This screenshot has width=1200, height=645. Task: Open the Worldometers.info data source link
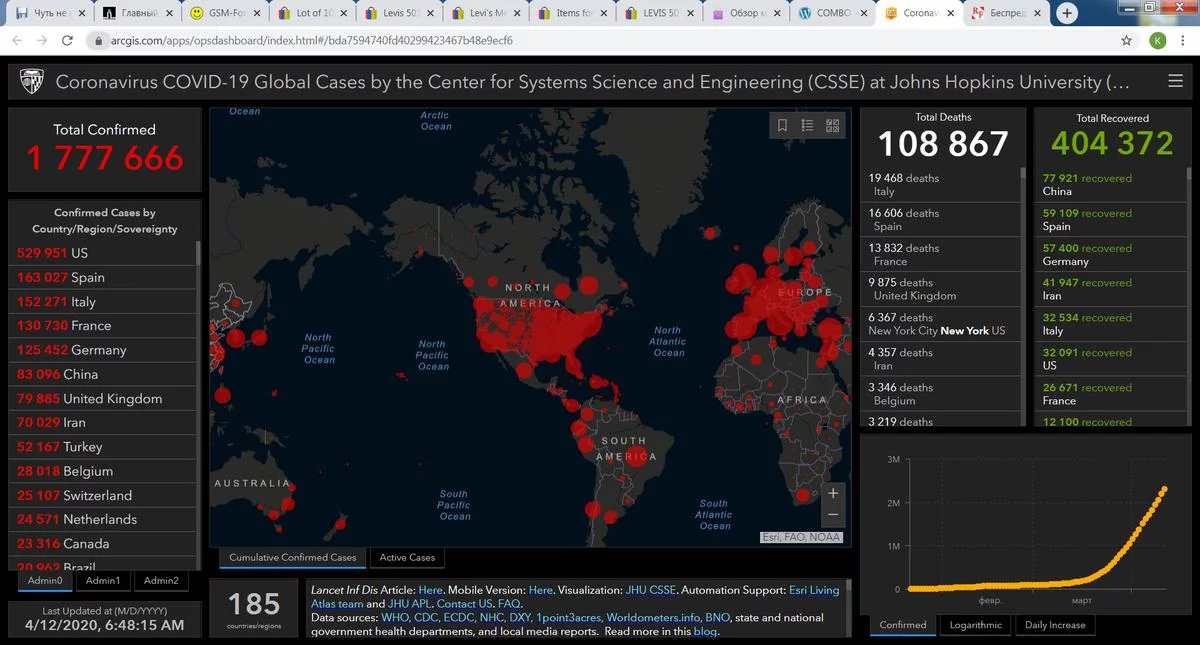tap(652, 618)
